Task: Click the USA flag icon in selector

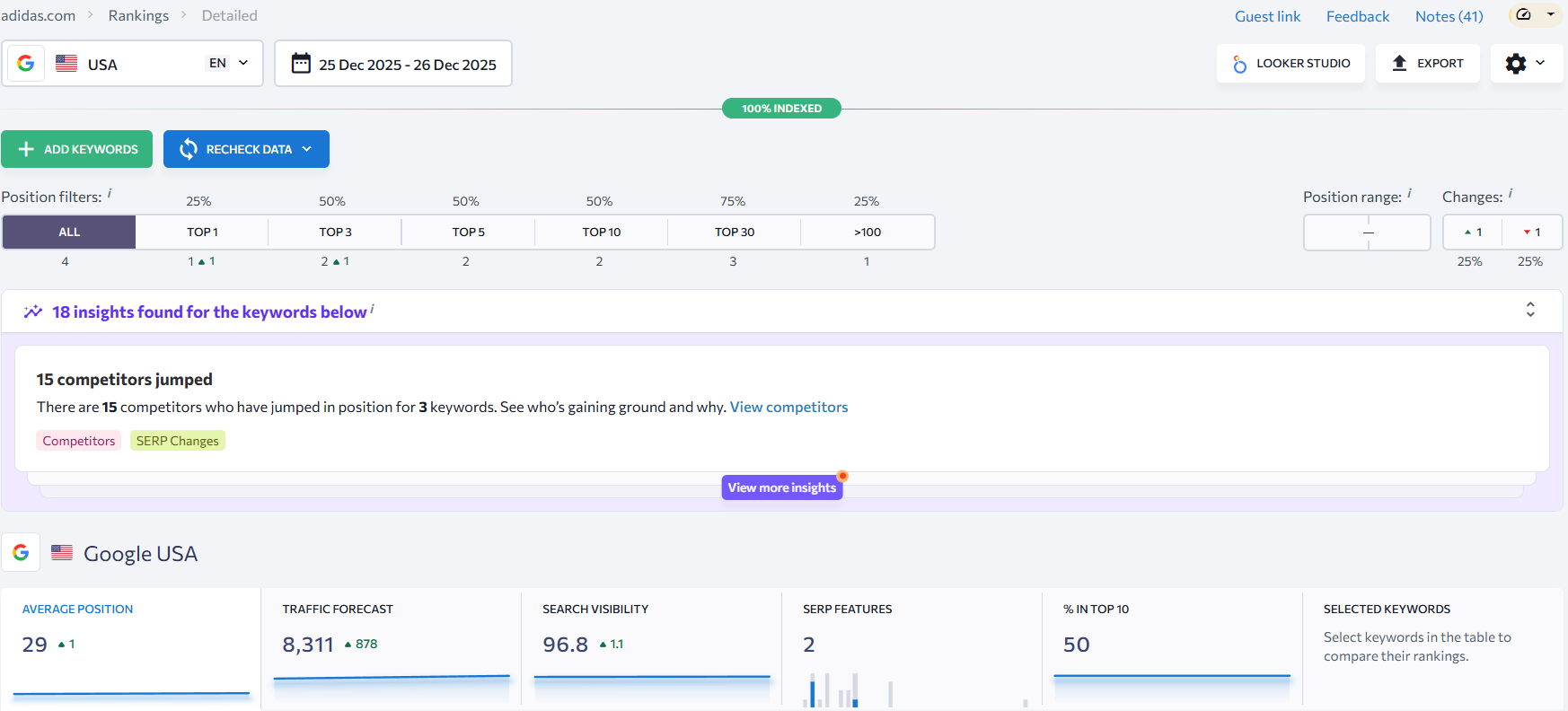Action: (x=66, y=64)
